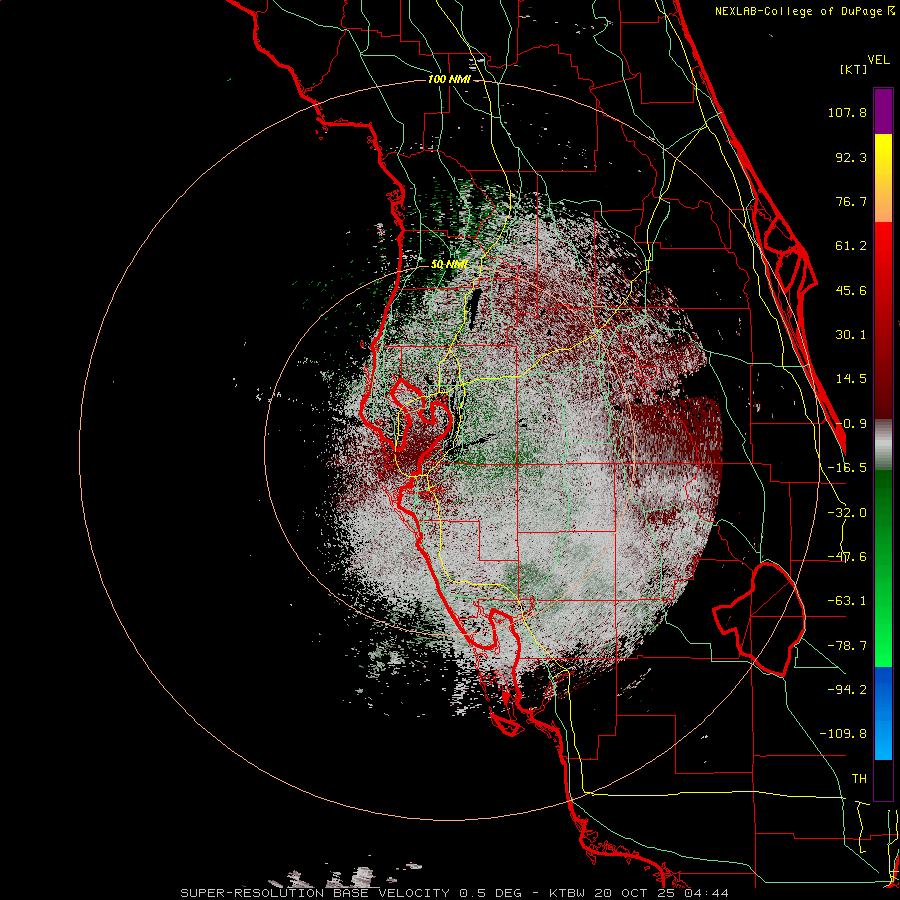
Task: Click the 107.8 scale value
Action: click(x=847, y=112)
